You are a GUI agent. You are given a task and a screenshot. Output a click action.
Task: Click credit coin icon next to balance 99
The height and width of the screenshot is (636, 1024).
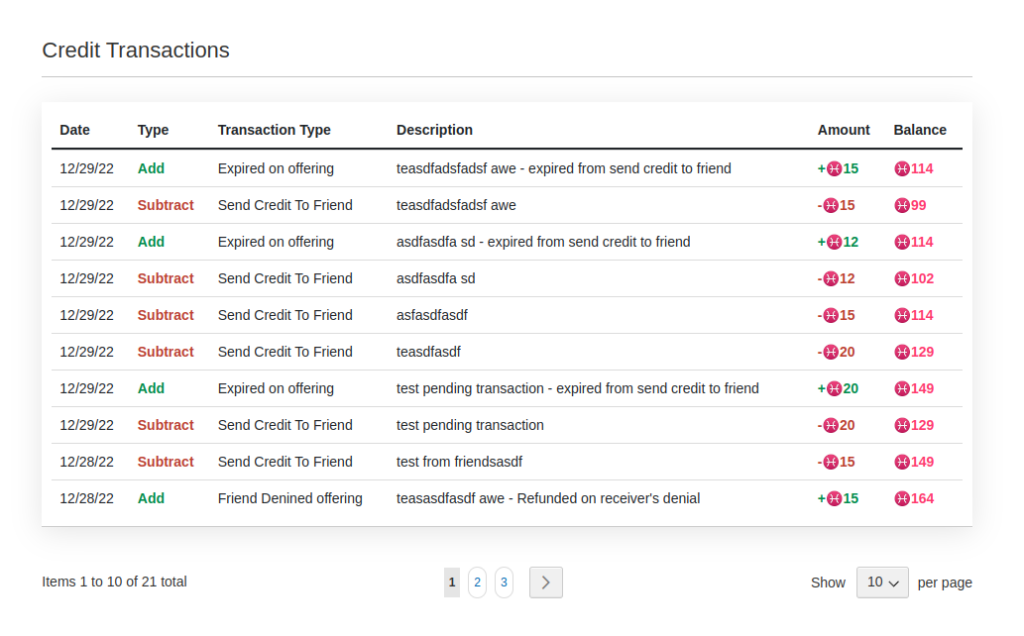(x=902, y=205)
